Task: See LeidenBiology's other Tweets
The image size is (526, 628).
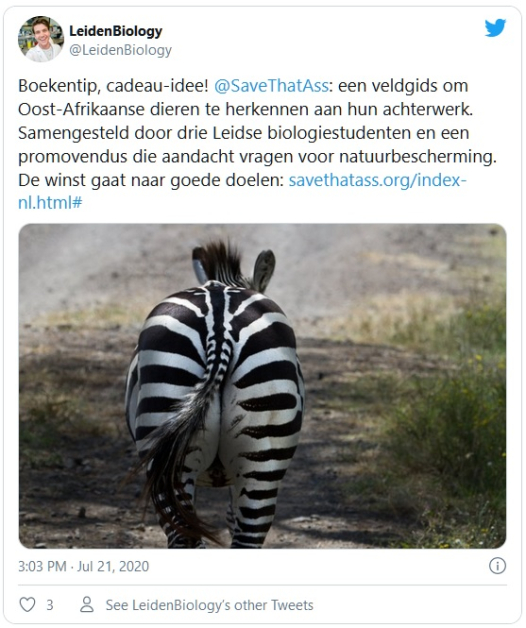Action: click(x=209, y=605)
